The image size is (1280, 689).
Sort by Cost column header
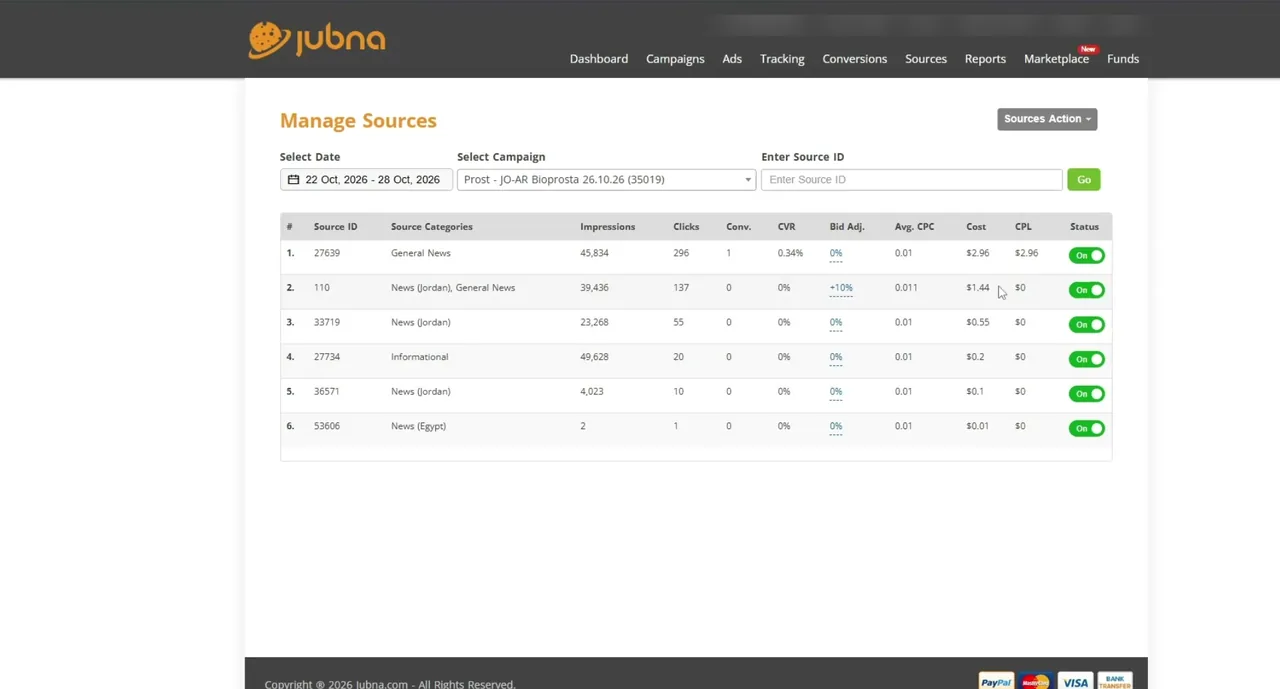coord(976,227)
